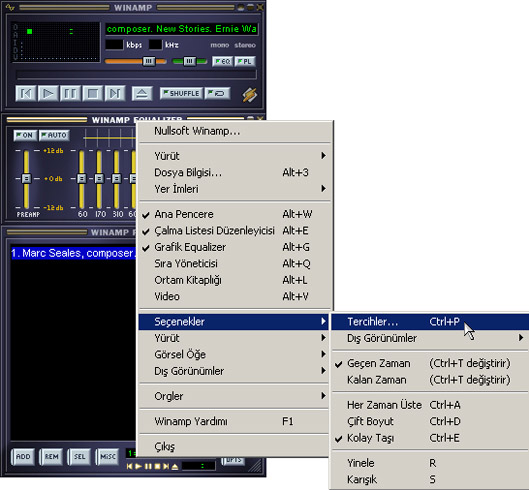This screenshot has width=529, height=490.
Task: Enable Sıra Yöneticisi window
Action: 234,264
